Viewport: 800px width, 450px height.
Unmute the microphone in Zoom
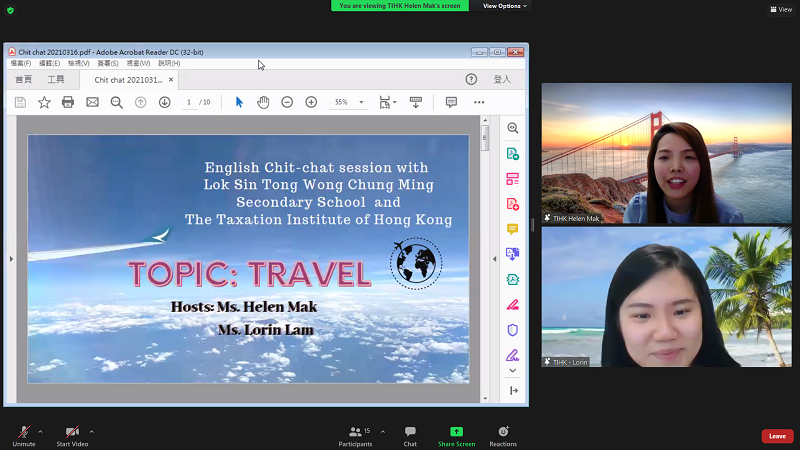click(22, 434)
